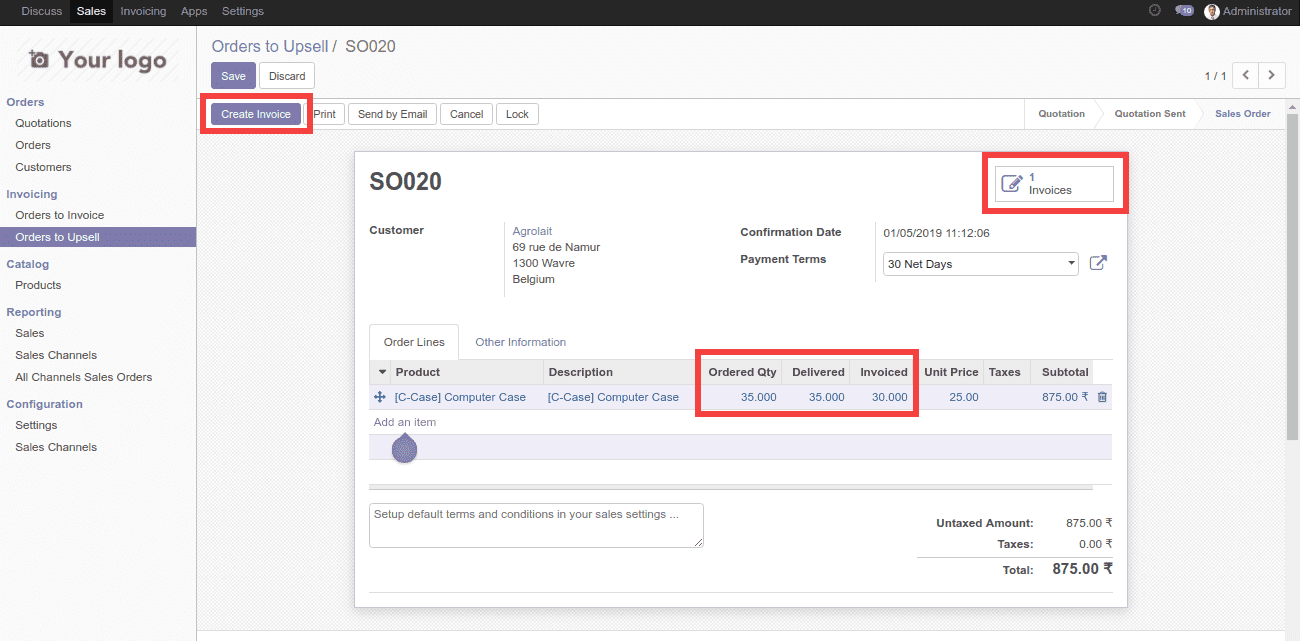This screenshot has height=641, width=1300.
Task: Go to next record with right arrow
Action: click(x=1272, y=75)
